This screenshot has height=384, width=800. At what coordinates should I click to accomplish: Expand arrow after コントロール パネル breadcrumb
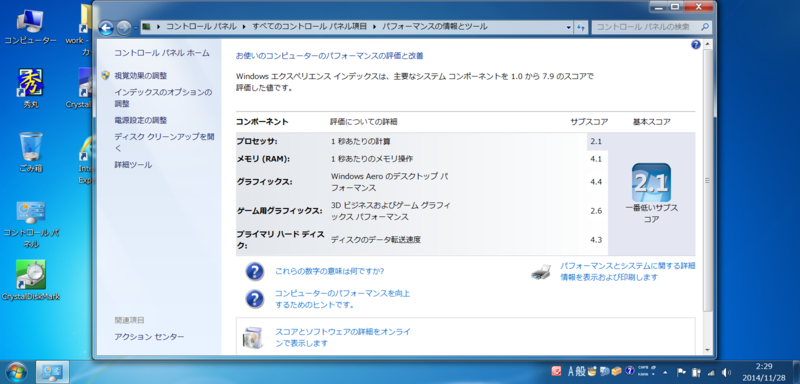click(x=244, y=27)
